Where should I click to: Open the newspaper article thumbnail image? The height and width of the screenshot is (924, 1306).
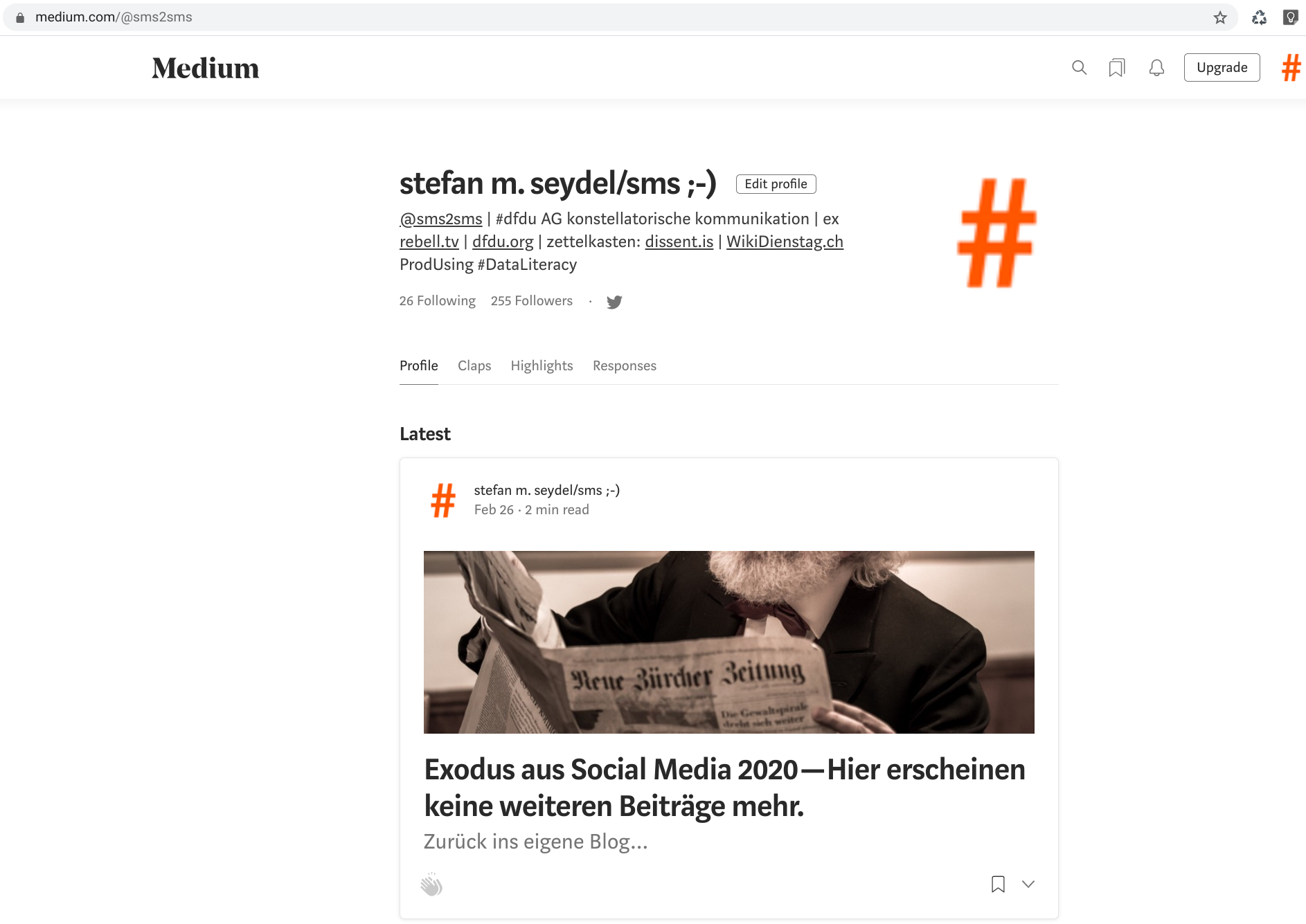728,642
